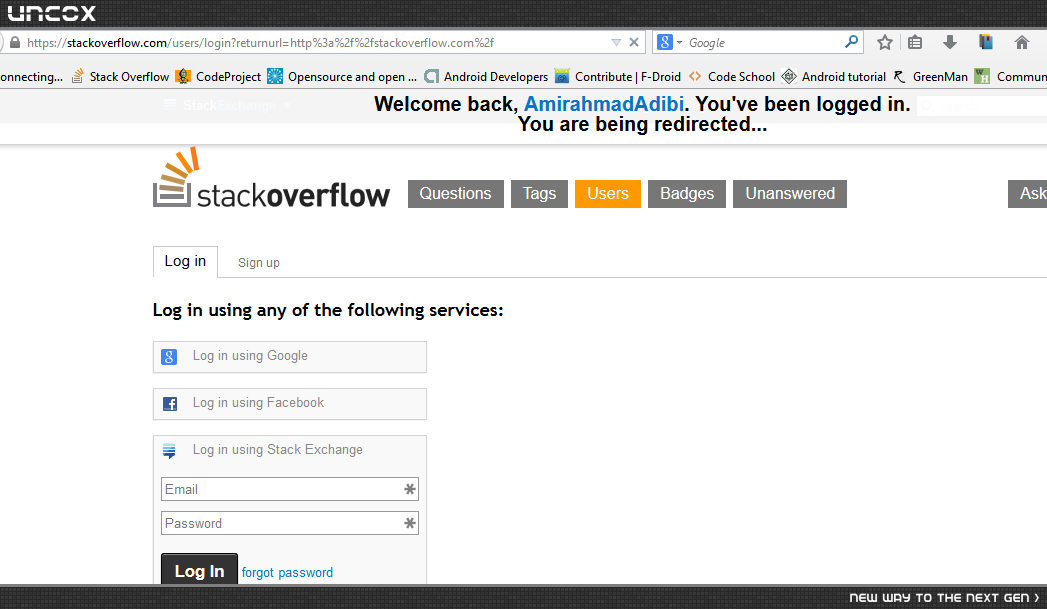Click the stackoverflow logo

pos(271,178)
